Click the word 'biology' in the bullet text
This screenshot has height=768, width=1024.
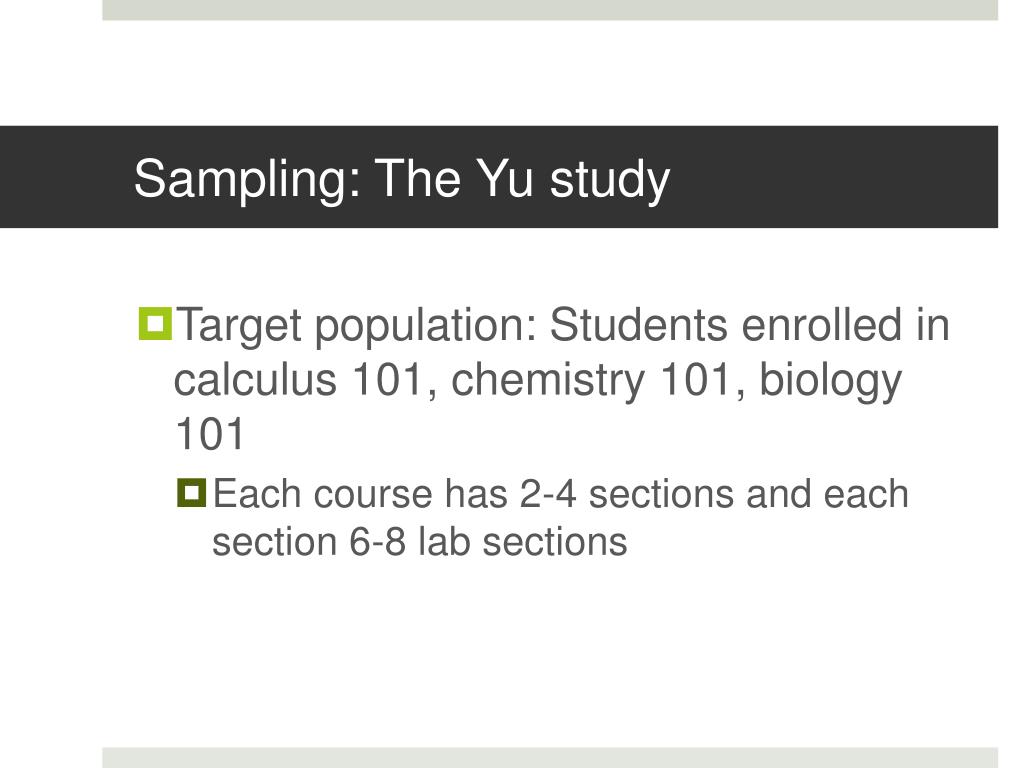[x=830, y=381]
